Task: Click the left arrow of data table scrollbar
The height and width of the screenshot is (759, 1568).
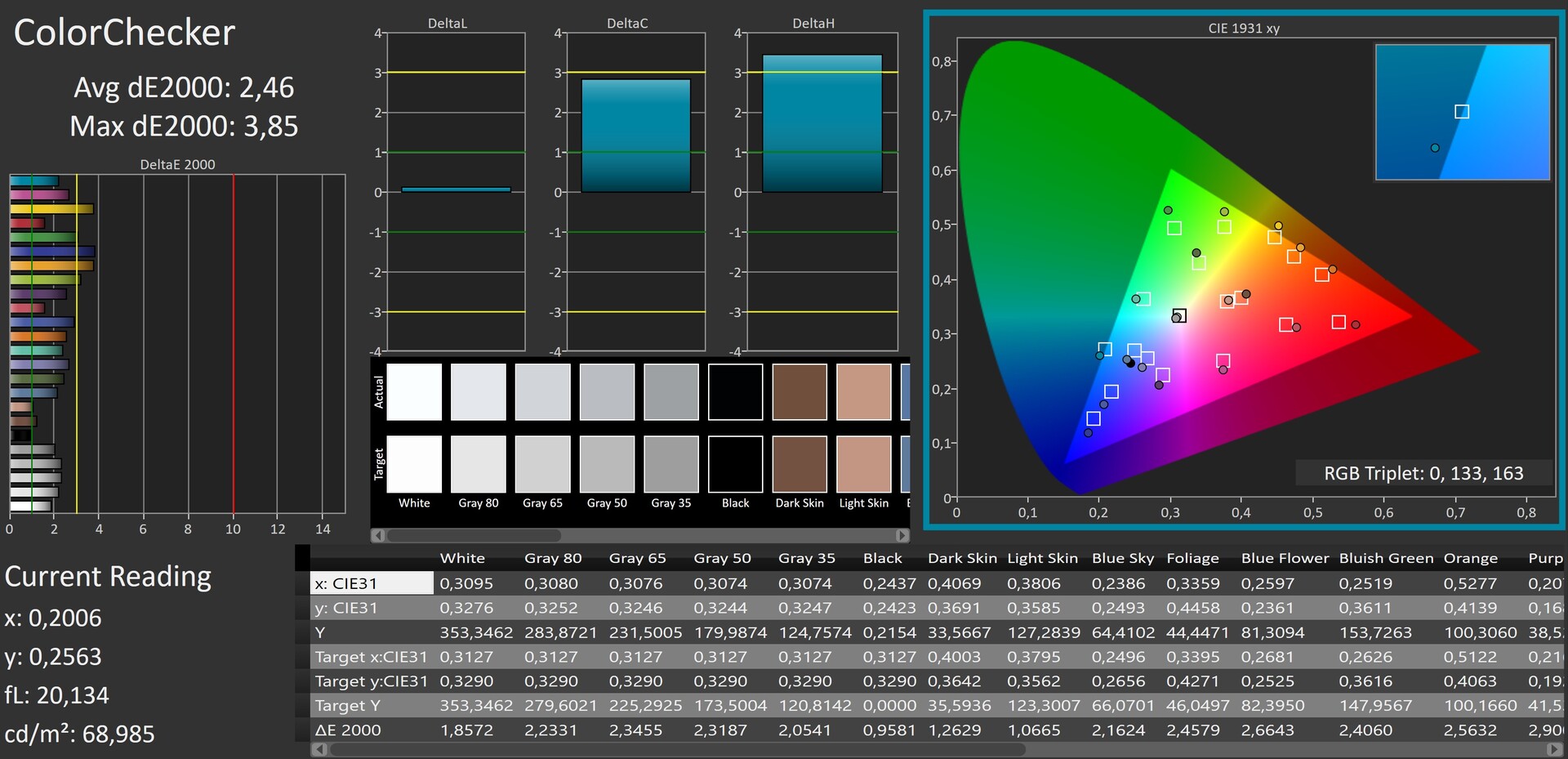Action: [x=320, y=749]
